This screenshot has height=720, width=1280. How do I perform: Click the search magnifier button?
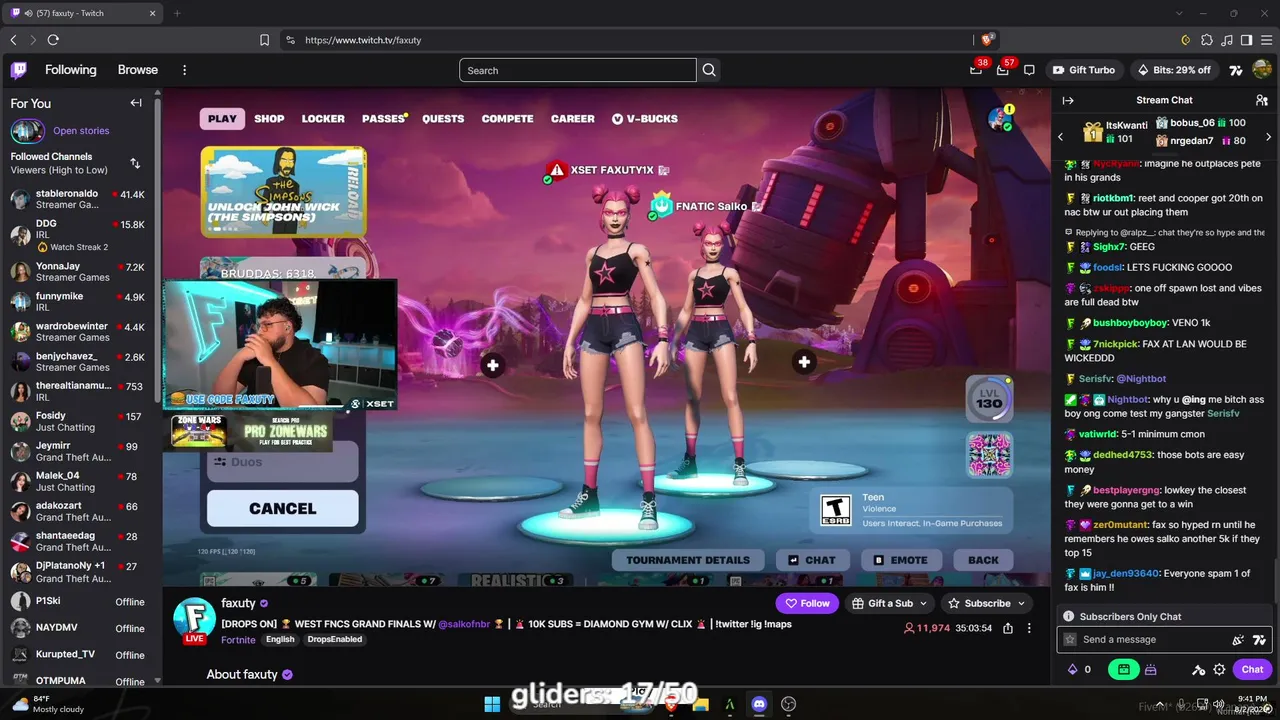pyautogui.click(x=709, y=70)
